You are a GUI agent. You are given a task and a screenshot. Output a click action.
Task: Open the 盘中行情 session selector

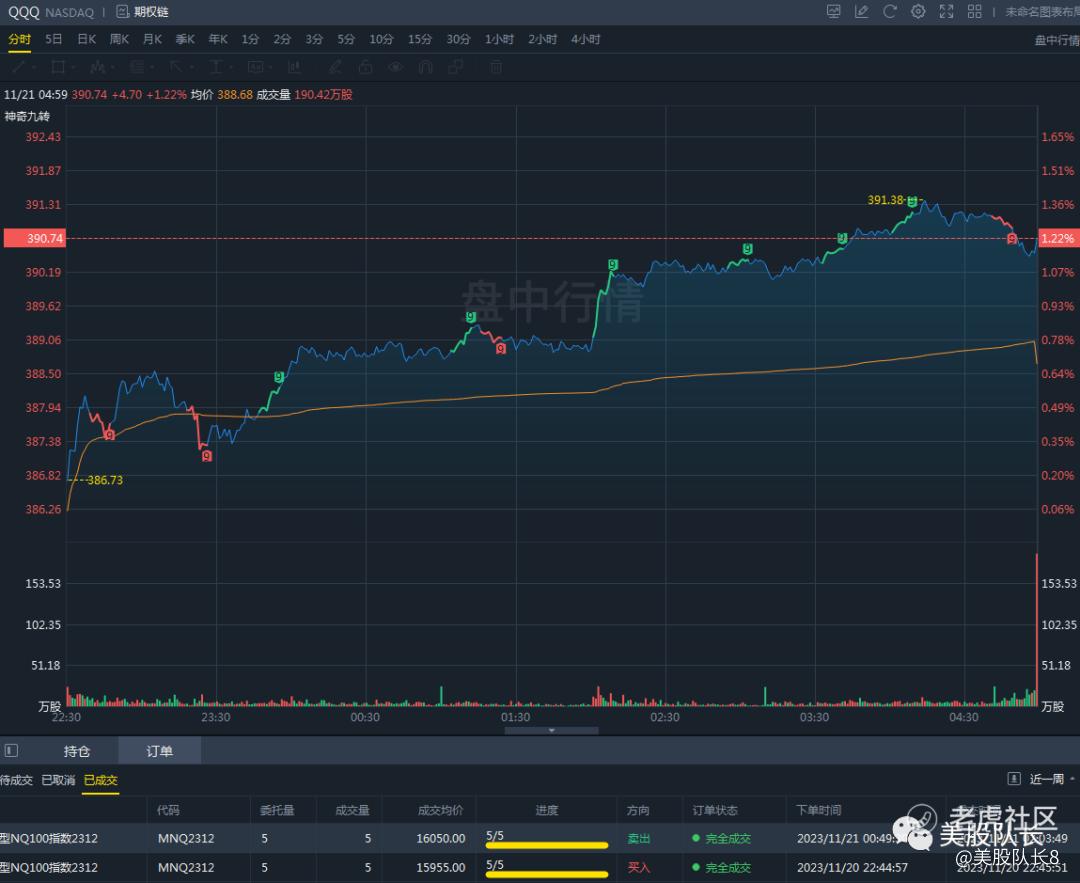point(1057,41)
